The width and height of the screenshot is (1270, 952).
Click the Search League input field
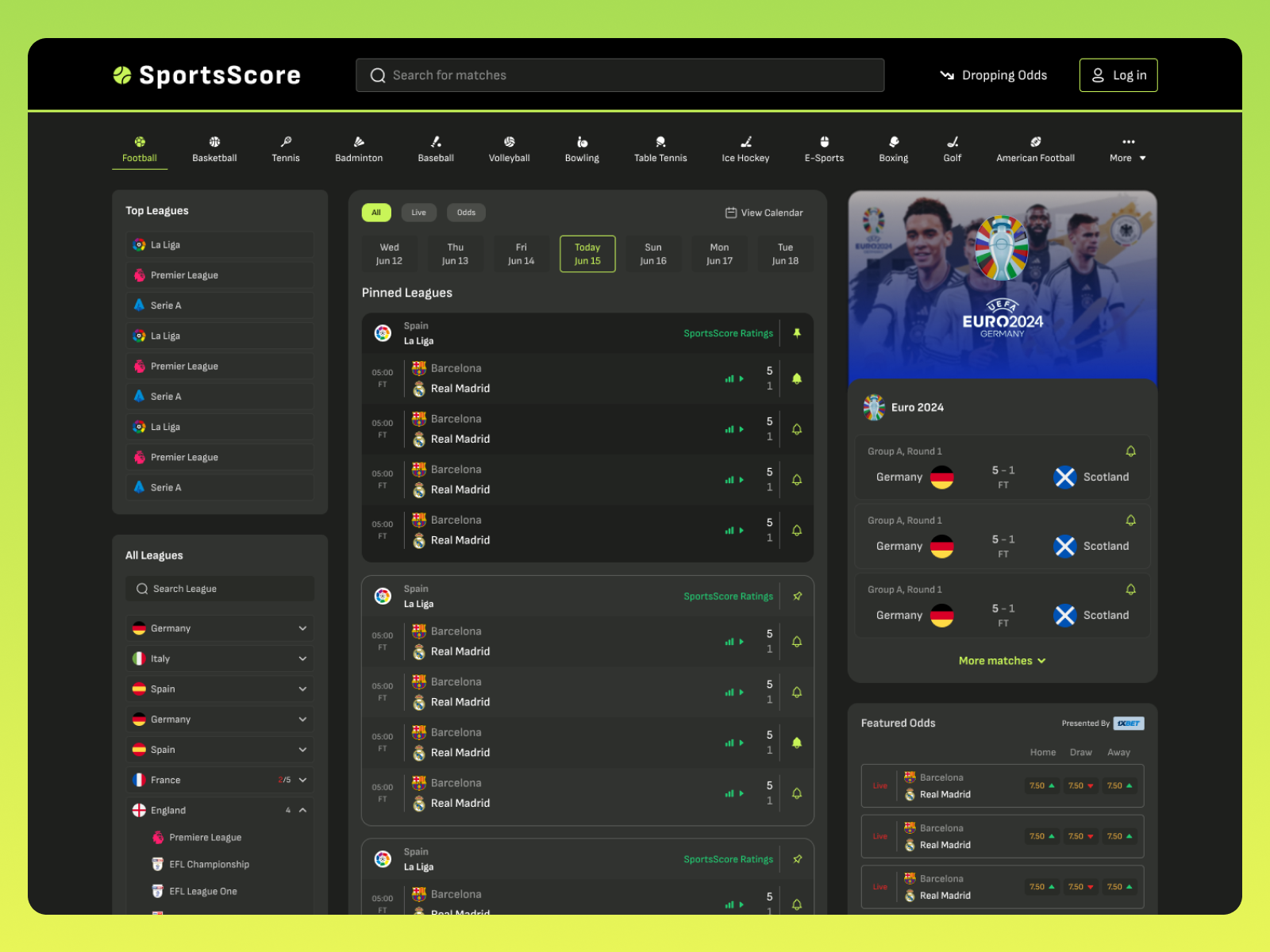click(220, 589)
